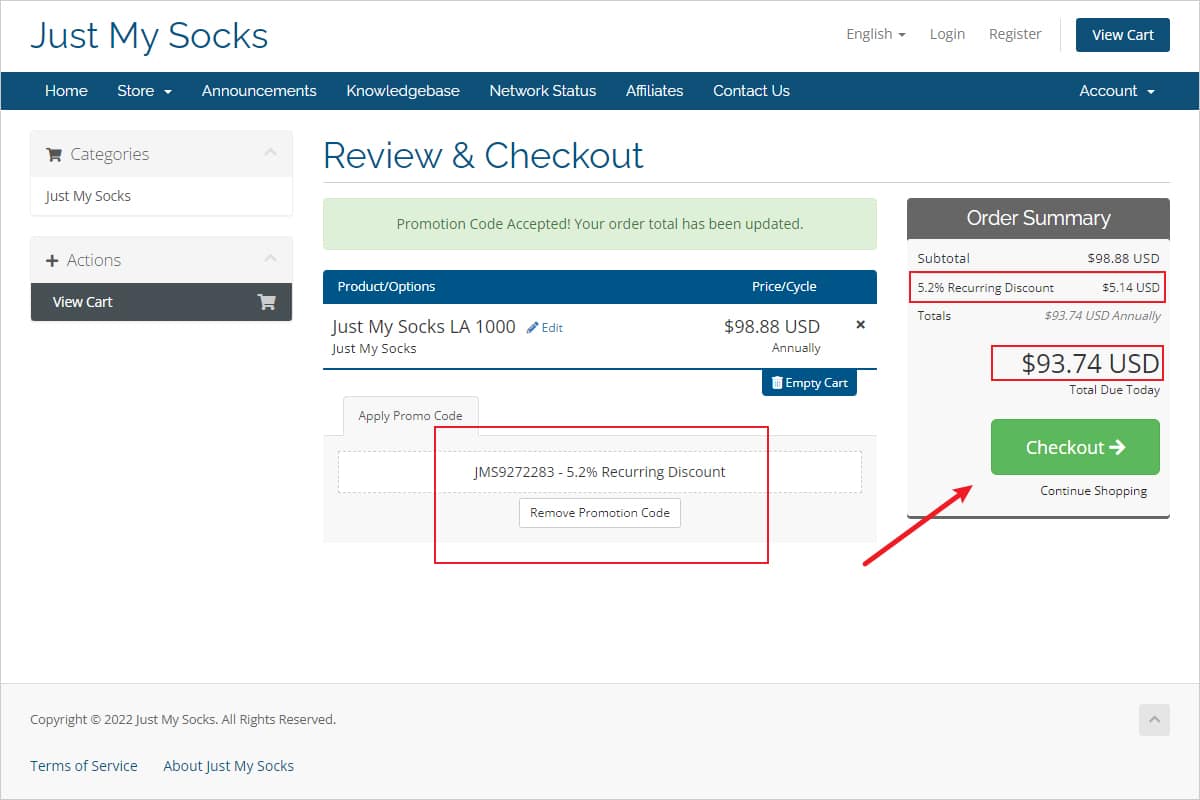
Task: Click shopping cart icon in View Cart sidebar
Action: 266,302
